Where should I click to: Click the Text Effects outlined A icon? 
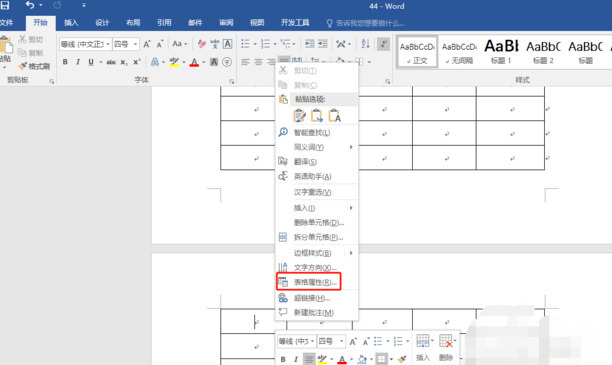point(155,62)
